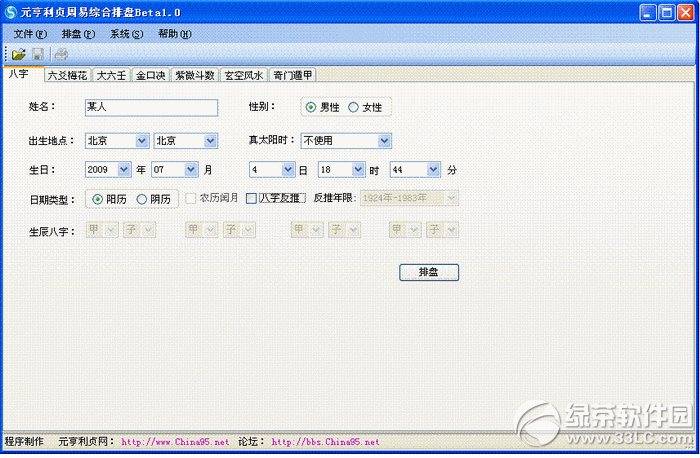This screenshot has height=458, width=700.
Task: Open the 帮助 menu
Action: (173, 33)
